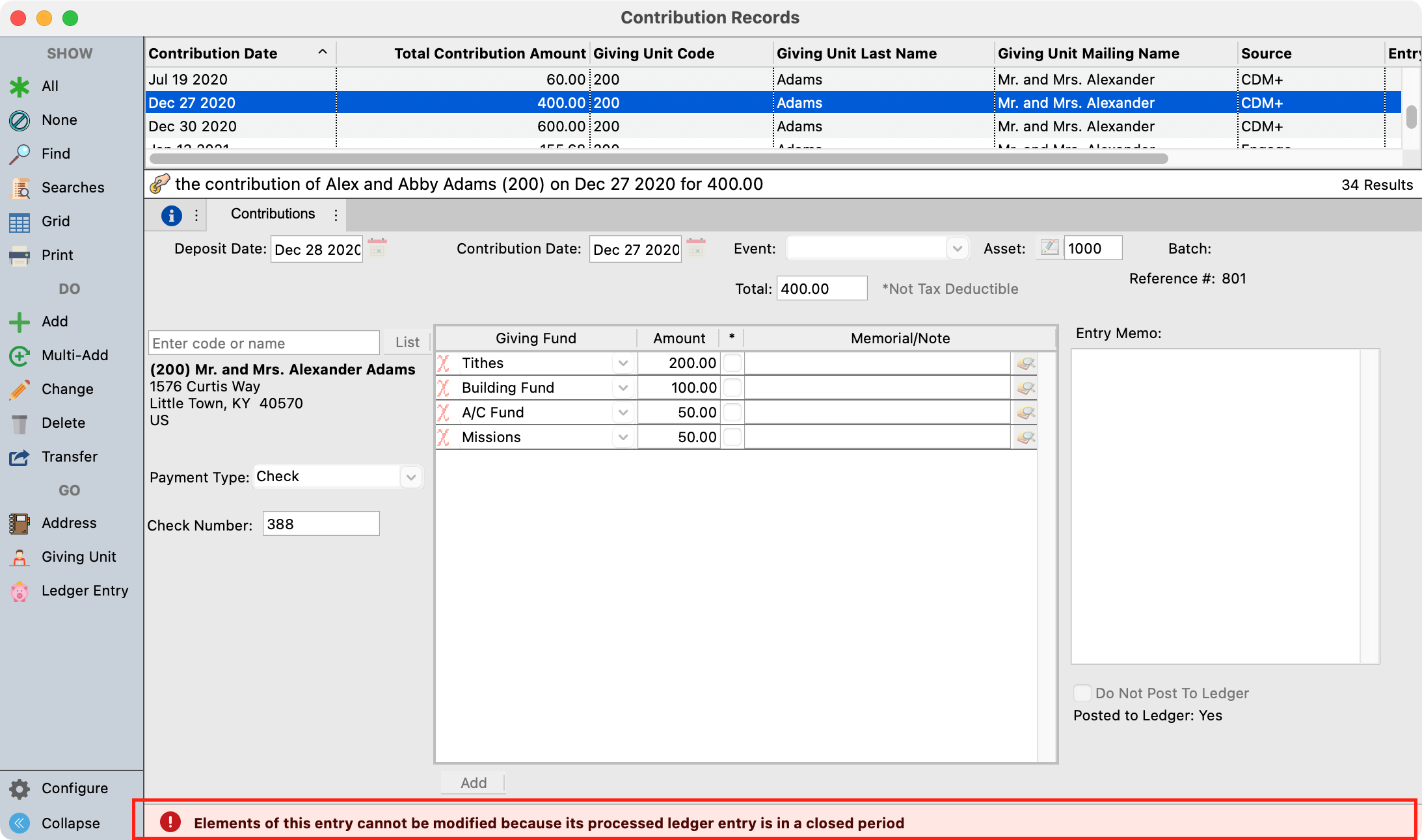This screenshot has width=1422, height=840.
Task: Click the Ledger Entry piggy bank icon
Action: pyautogui.click(x=20, y=591)
